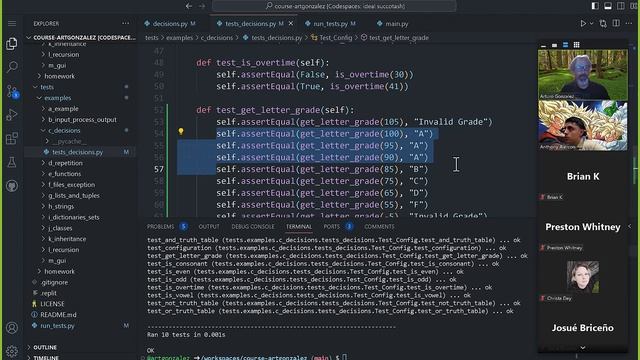Click Test_Config in the breadcrumb
Screen dimensions: 640x360
336,38
